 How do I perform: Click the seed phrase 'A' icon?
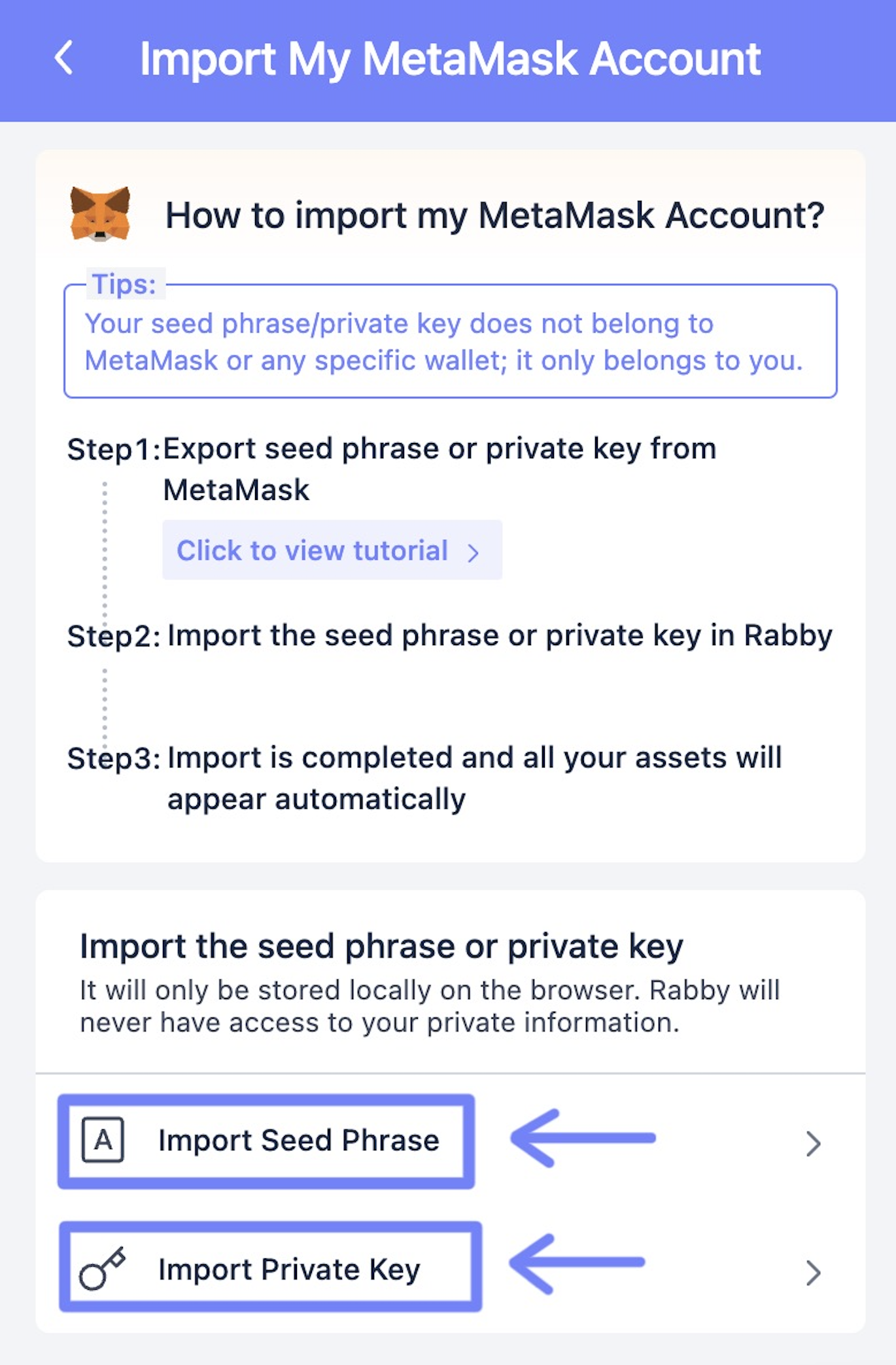pos(103,1140)
